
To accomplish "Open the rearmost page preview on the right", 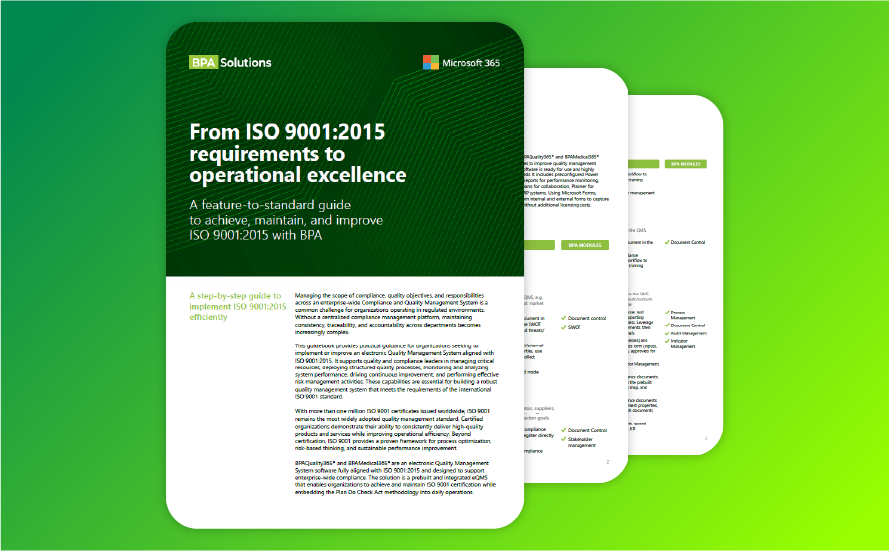I will [676, 275].
